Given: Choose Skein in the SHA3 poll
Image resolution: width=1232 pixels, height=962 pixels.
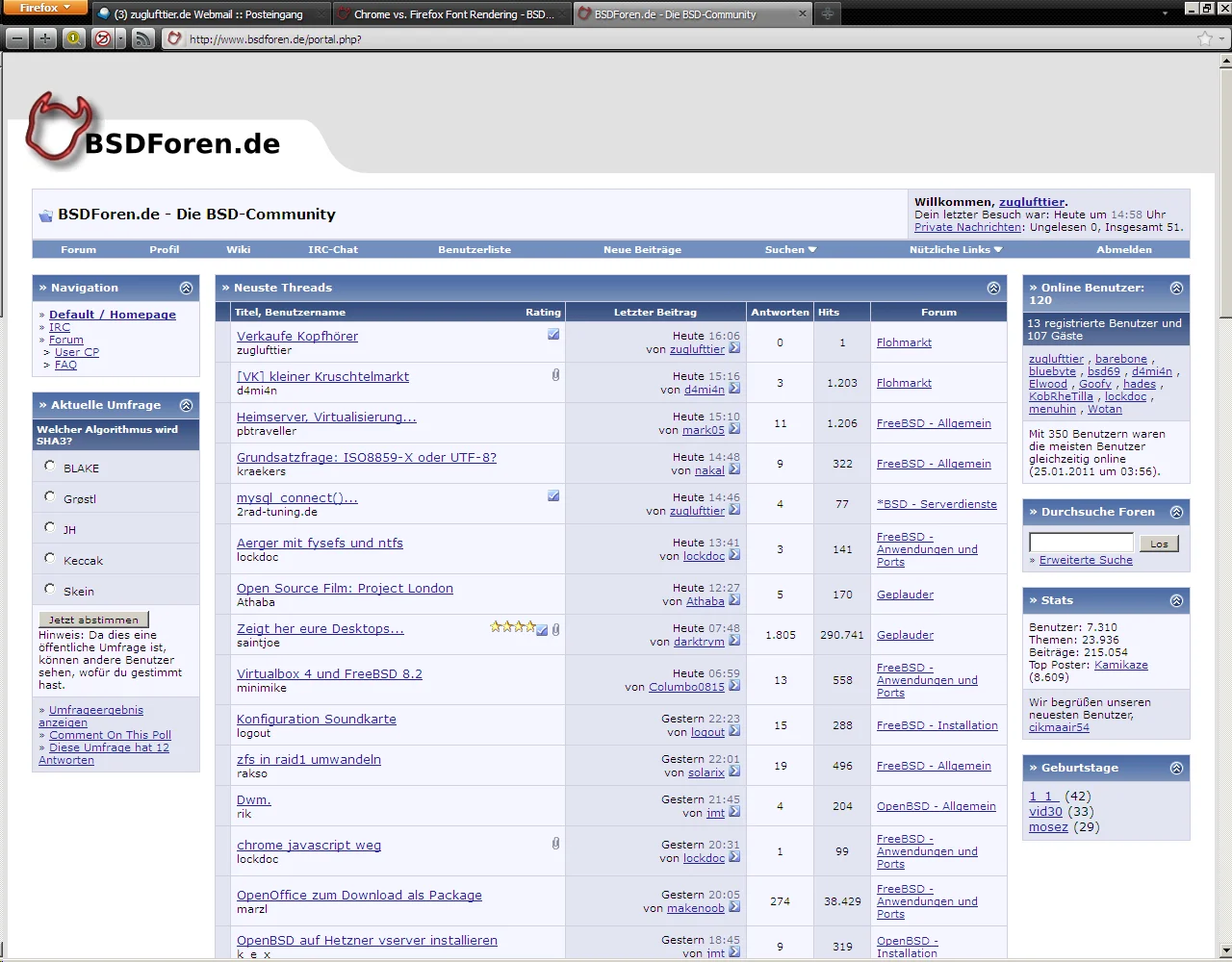Looking at the screenshot, I should [x=50, y=589].
